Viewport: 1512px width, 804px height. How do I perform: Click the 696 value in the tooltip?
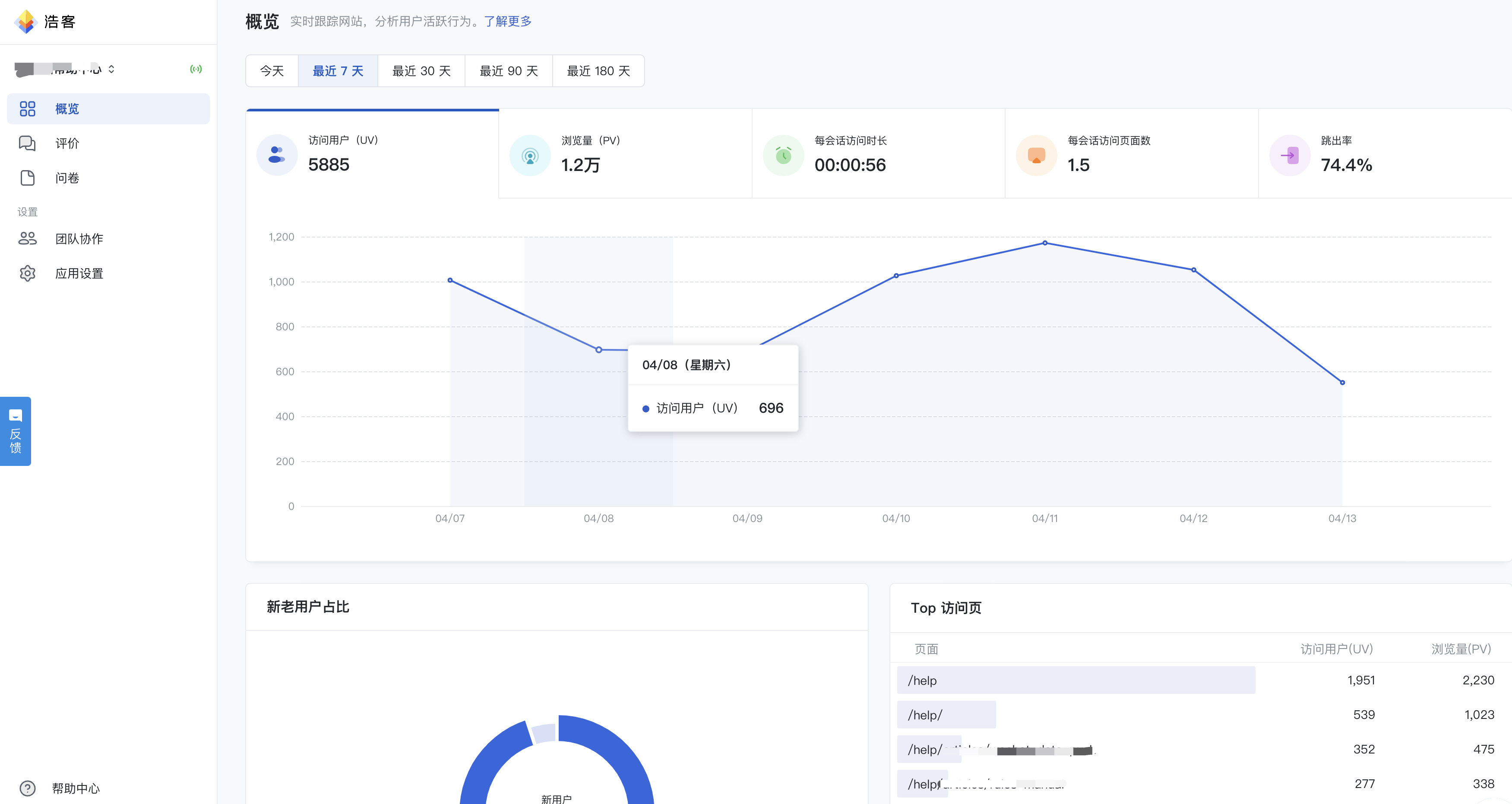[x=771, y=408]
